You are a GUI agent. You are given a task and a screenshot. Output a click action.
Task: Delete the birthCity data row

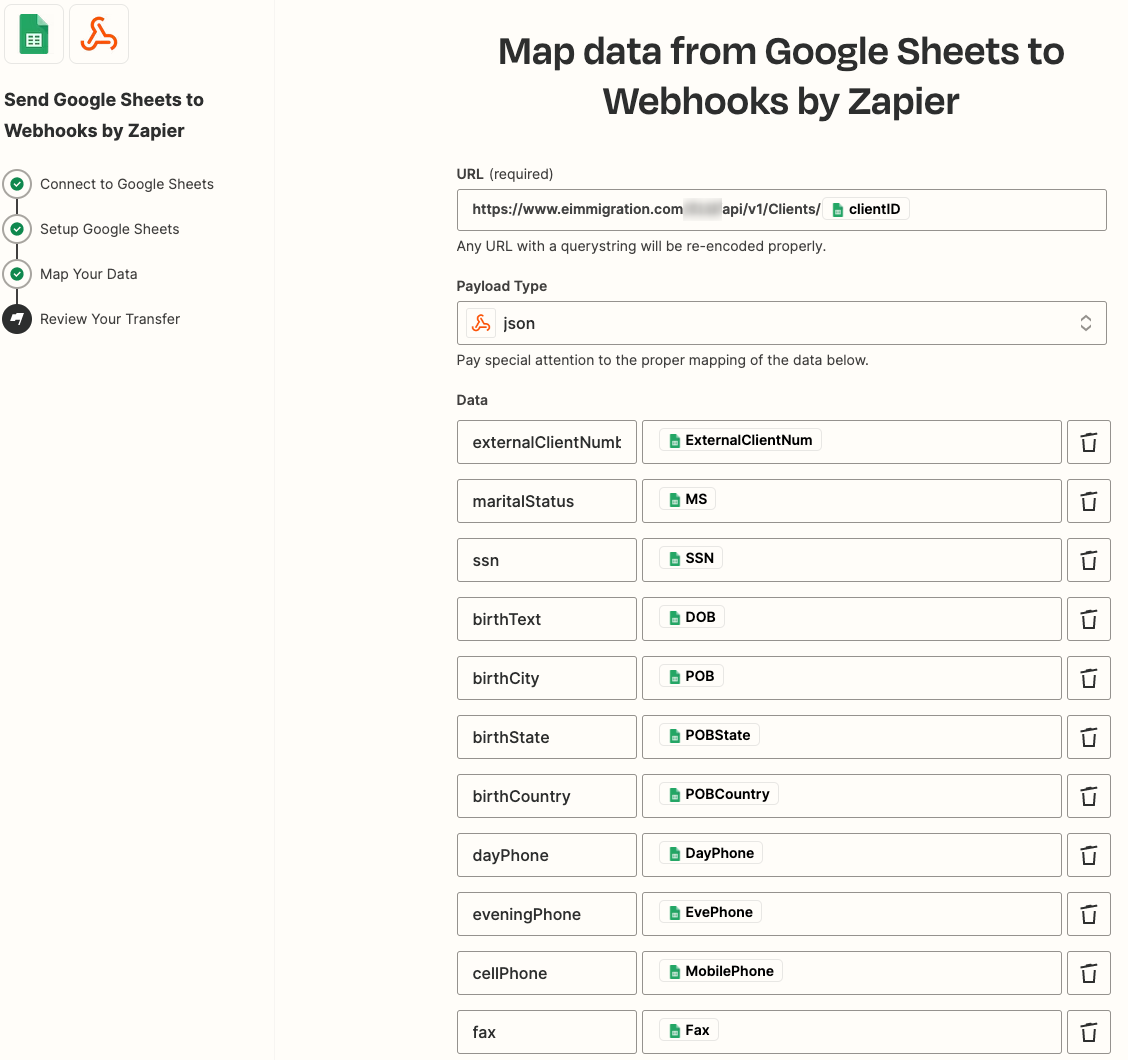[x=1088, y=678]
